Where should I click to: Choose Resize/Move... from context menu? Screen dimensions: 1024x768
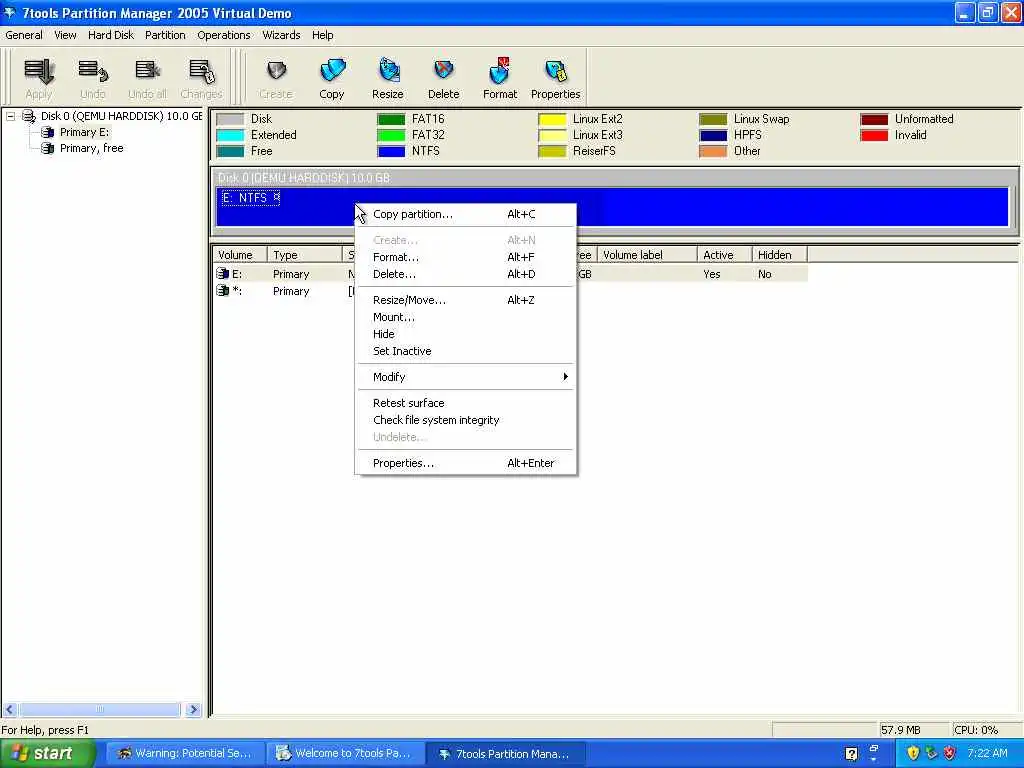coord(465,300)
